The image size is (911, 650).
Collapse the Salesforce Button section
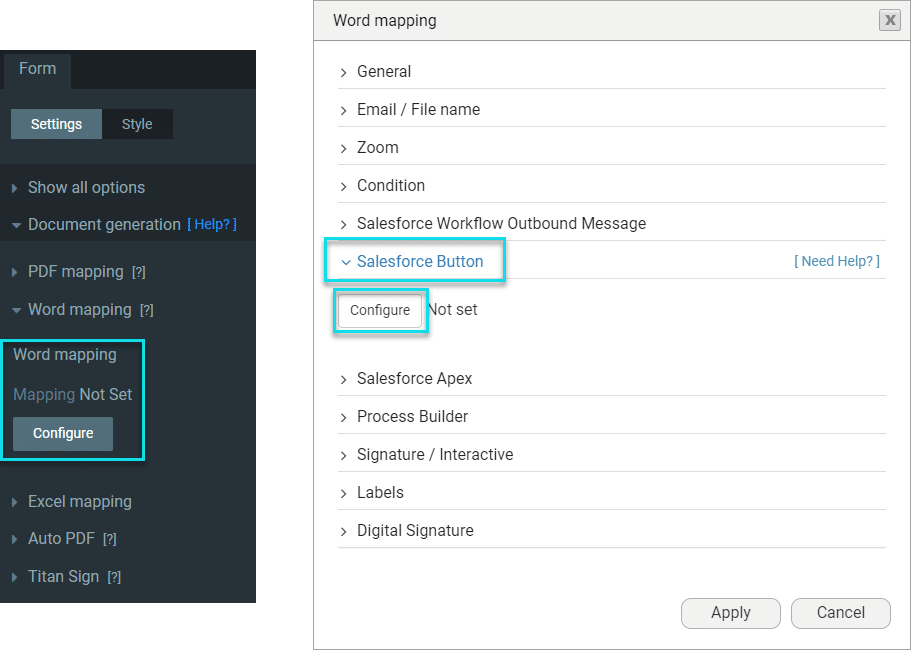point(419,262)
